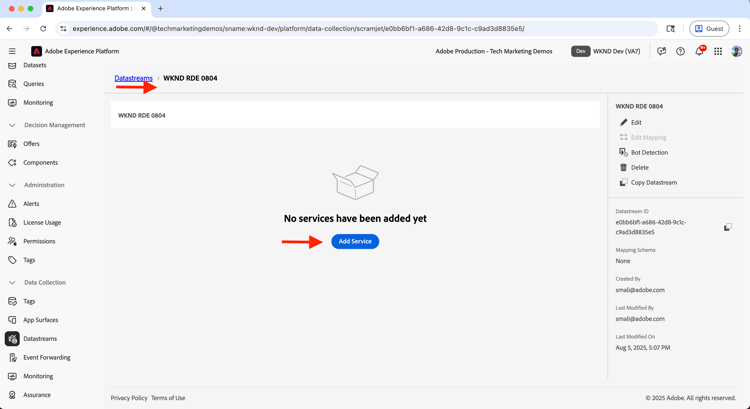Image resolution: width=750 pixels, height=409 pixels.
Task: Click the Add Service button
Action: 355,242
